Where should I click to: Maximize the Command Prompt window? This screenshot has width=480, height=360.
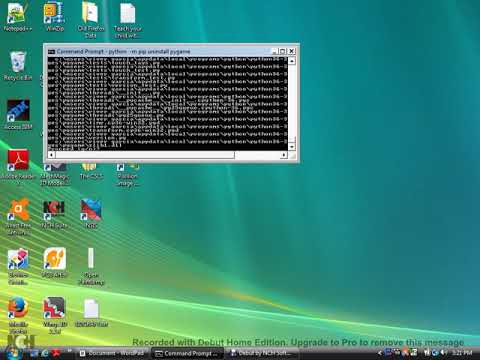283,51
